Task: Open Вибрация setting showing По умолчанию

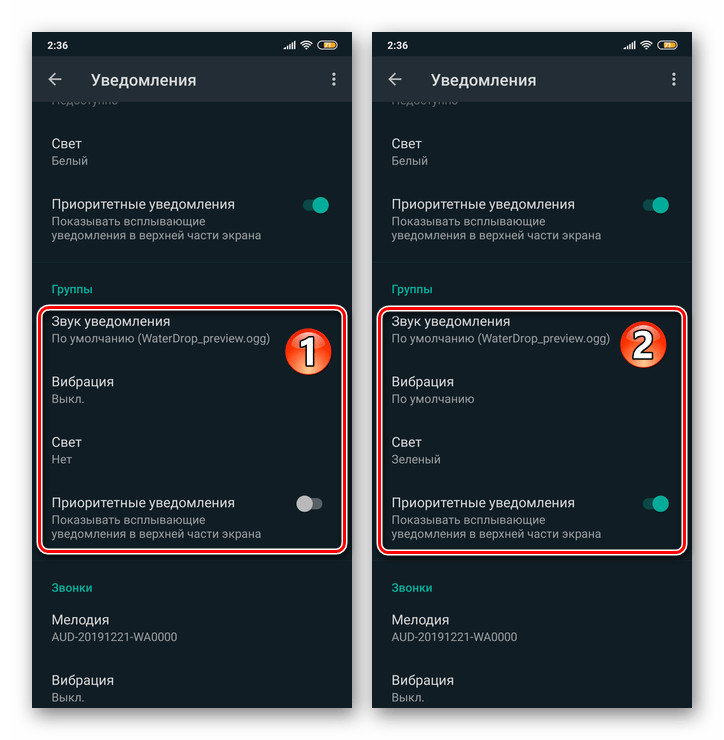Action: pos(532,390)
